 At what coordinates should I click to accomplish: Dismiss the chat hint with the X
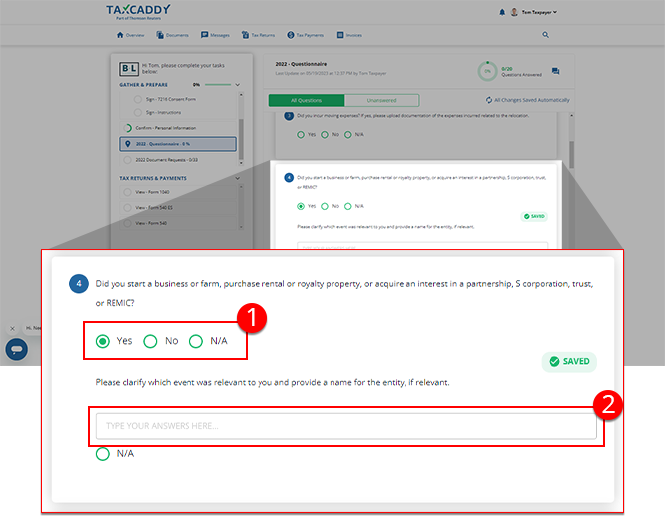coord(12,328)
